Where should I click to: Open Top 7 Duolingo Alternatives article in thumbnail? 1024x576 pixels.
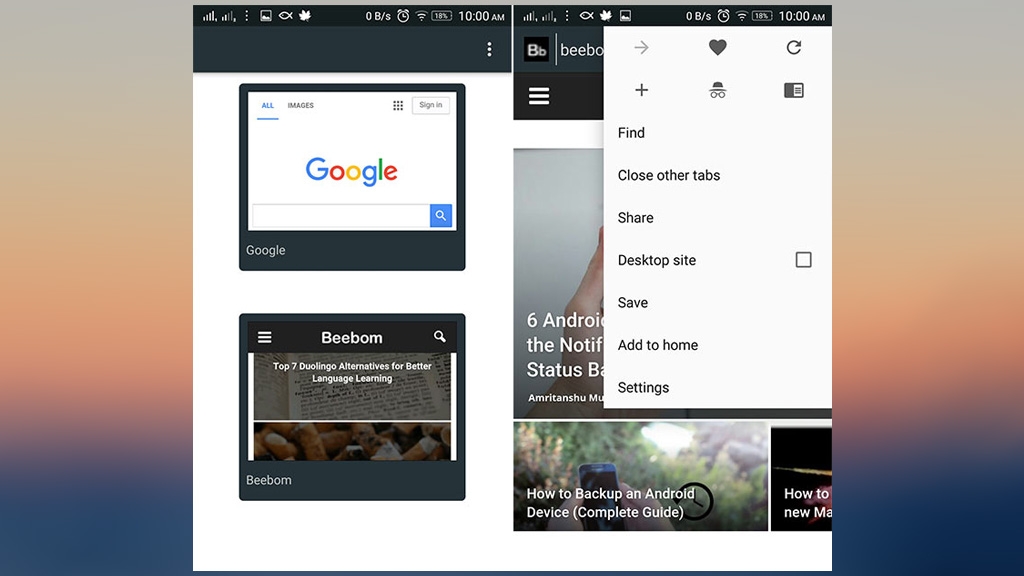coord(352,387)
